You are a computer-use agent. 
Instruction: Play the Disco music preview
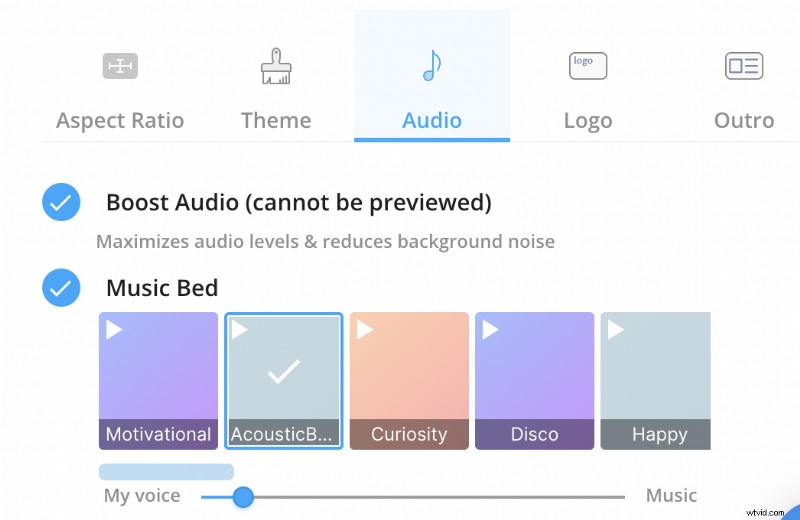491,330
